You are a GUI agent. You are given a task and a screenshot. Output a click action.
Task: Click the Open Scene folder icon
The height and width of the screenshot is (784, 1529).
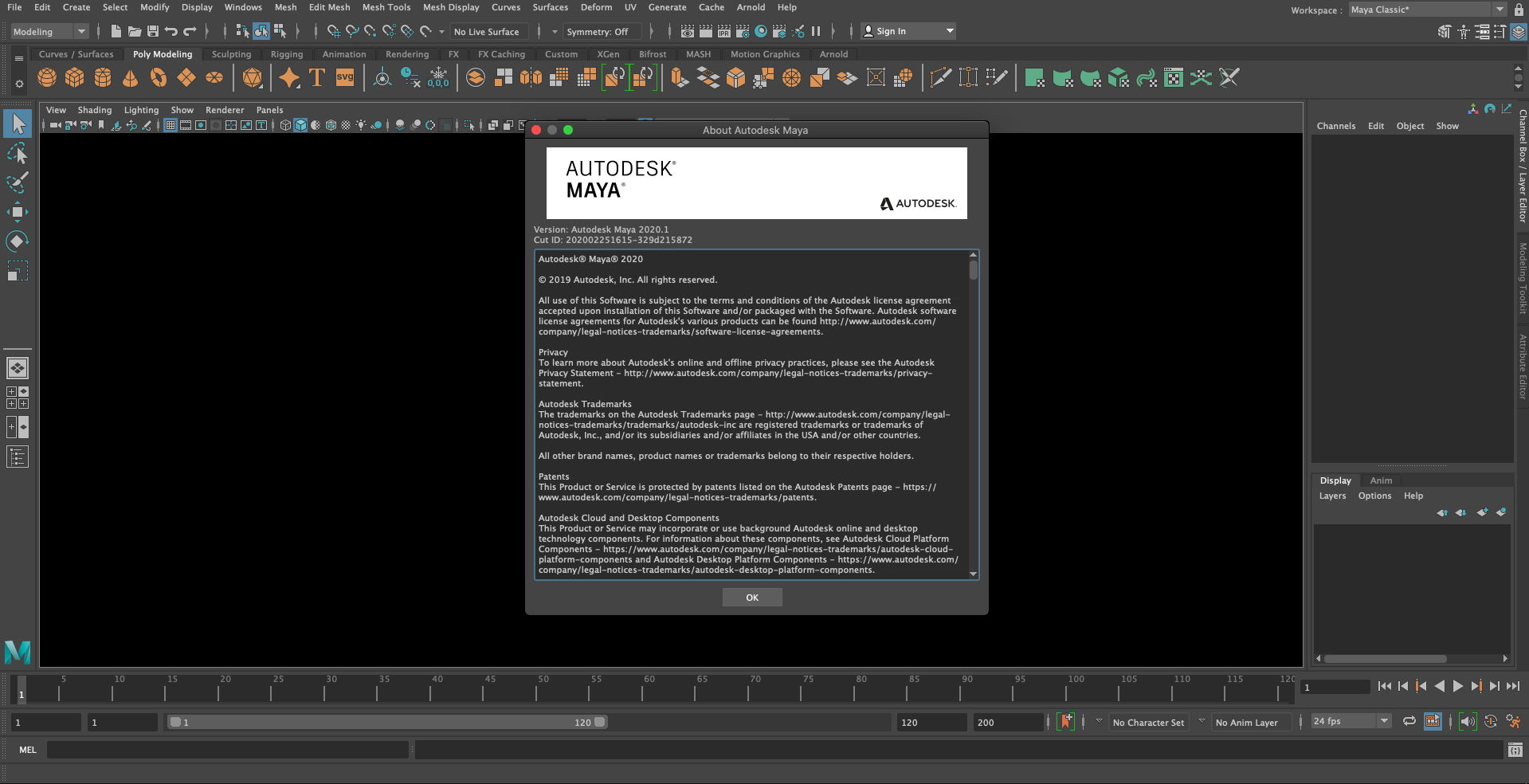[x=135, y=31]
